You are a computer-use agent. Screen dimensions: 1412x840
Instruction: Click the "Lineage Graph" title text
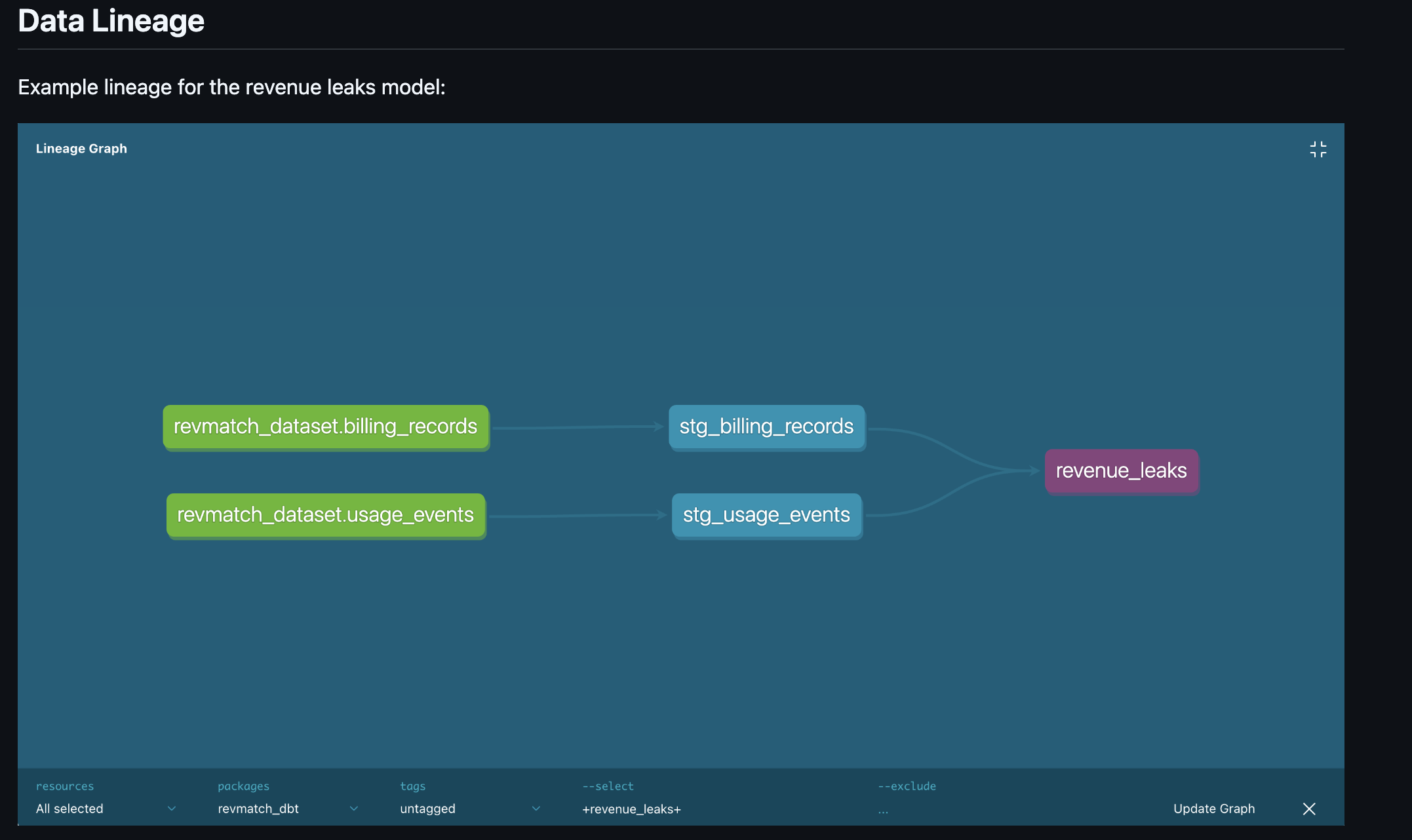(81, 149)
